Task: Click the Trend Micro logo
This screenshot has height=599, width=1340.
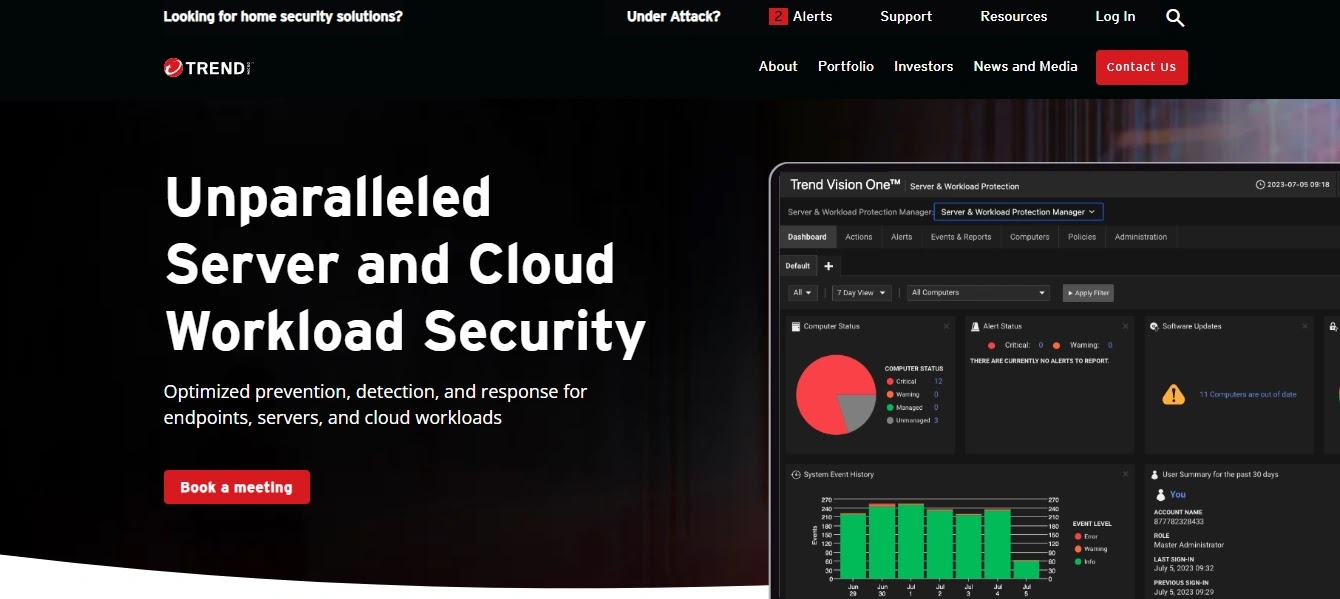Action: click(x=208, y=67)
